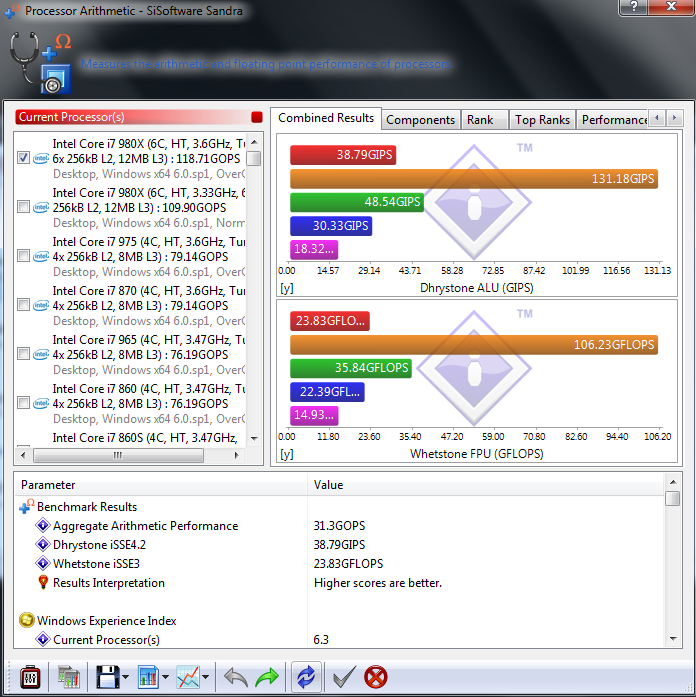This screenshot has width=696, height=697.
Task: Click the parameter panel scroll up arrow
Action: coord(673,482)
